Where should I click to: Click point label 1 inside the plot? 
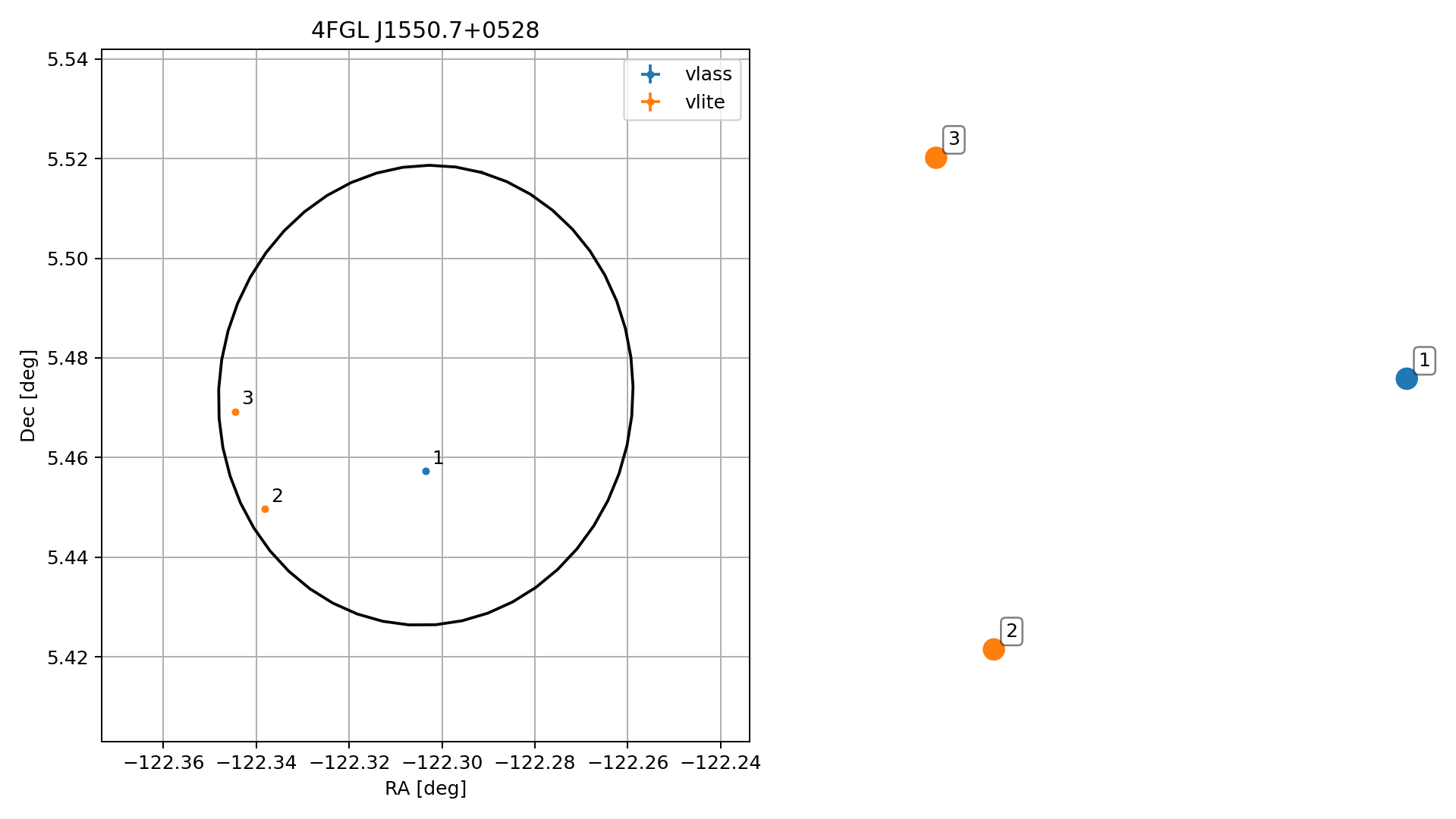(438, 457)
